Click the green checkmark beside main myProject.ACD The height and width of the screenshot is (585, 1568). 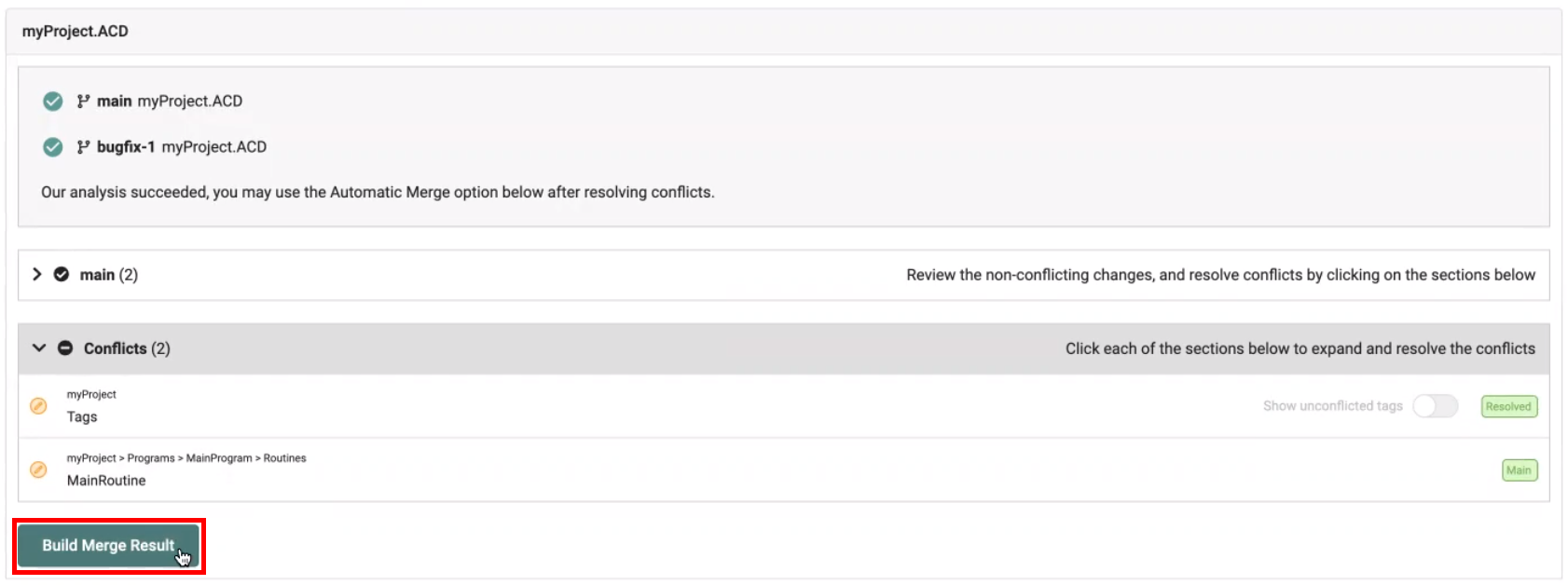[x=53, y=101]
